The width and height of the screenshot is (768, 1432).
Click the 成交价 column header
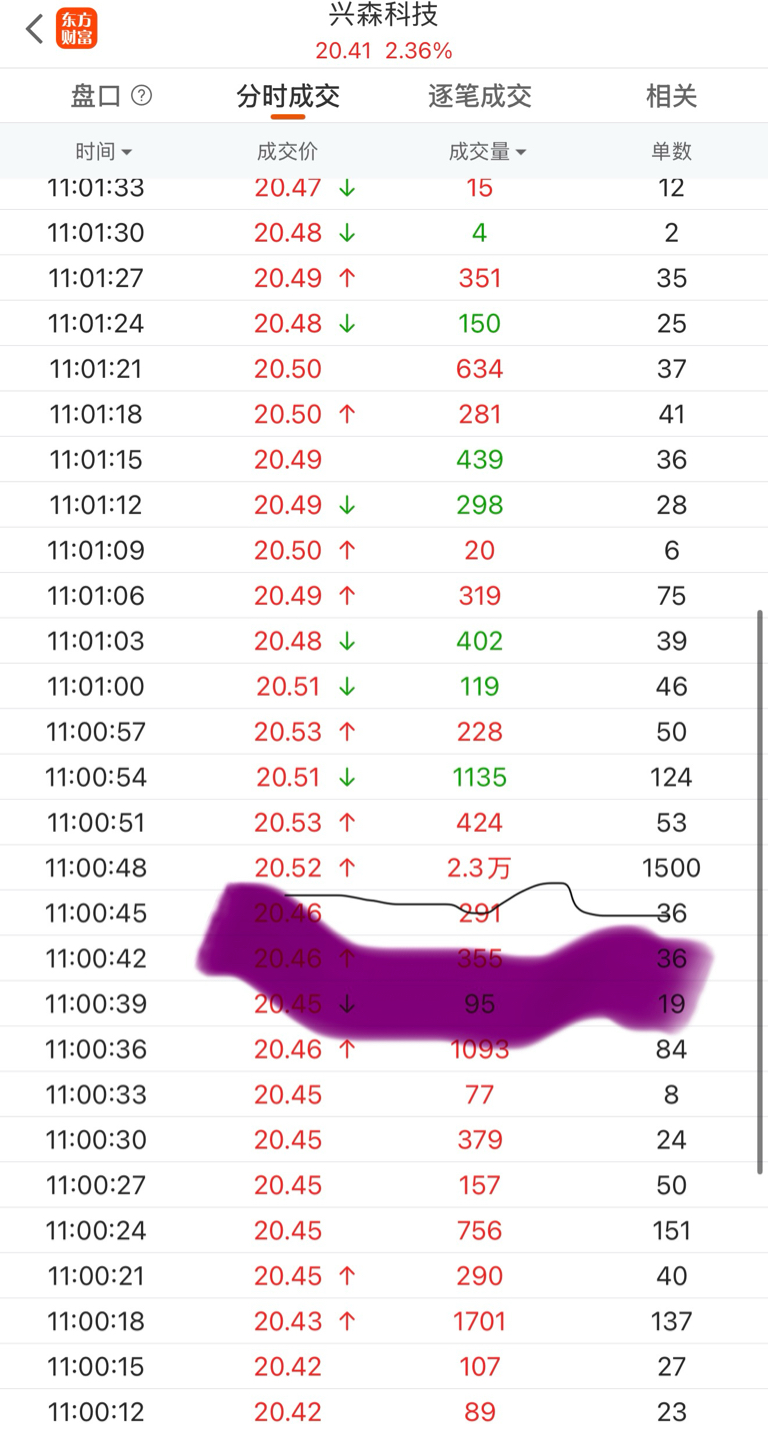[x=287, y=151]
